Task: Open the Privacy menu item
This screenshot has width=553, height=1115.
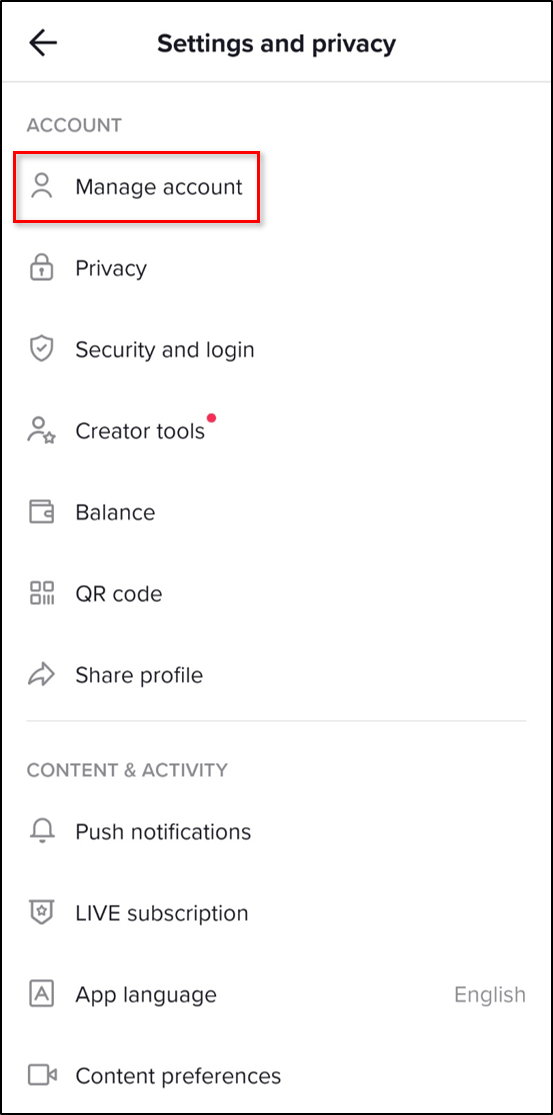Action: pyautogui.click(x=276, y=268)
